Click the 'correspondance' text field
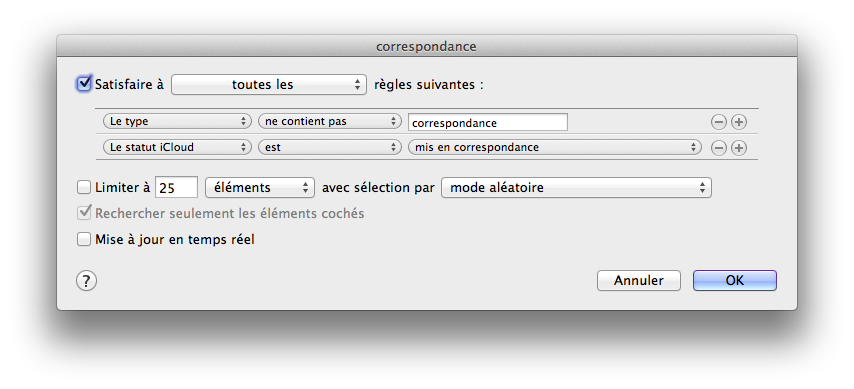Screen dimensions: 854x389 [x=488, y=123]
